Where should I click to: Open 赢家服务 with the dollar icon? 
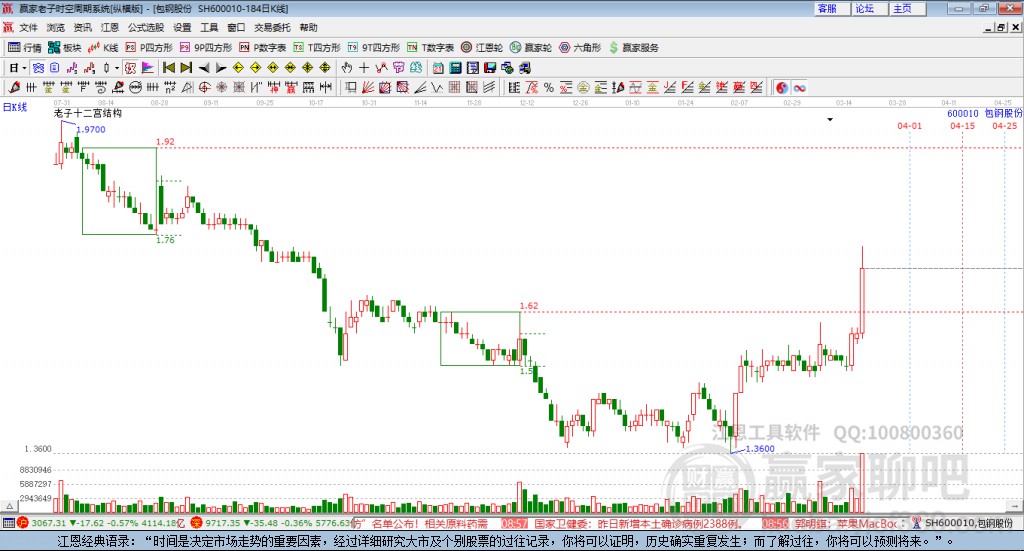pyautogui.click(x=633, y=48)
